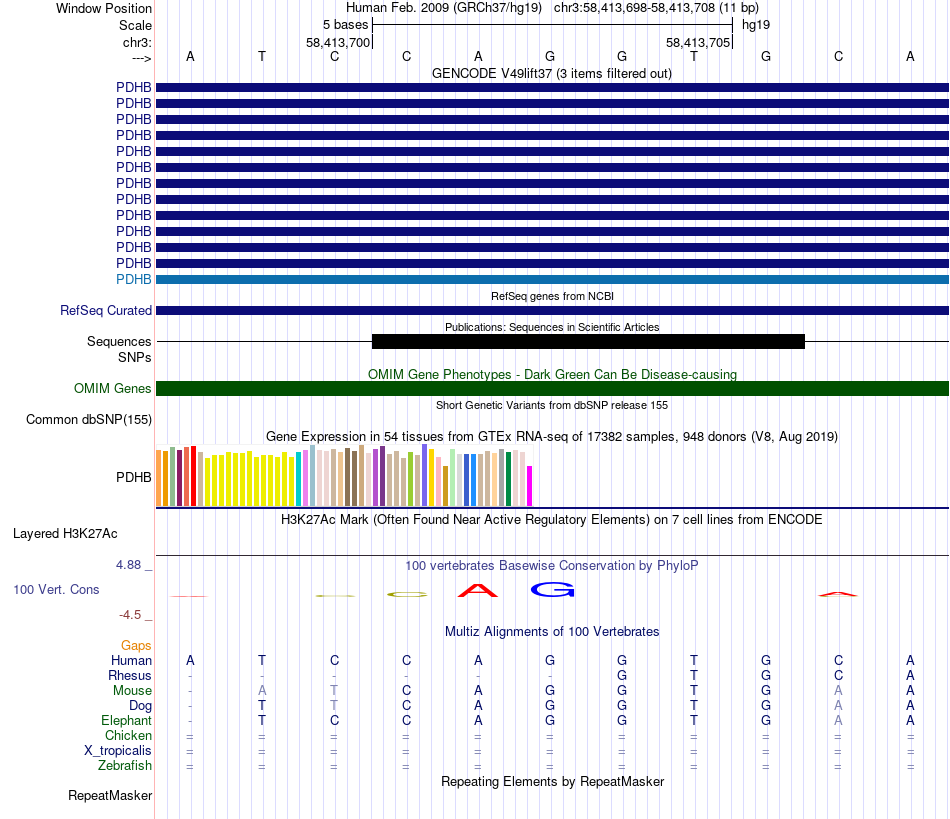
Task: Click the Window Position label
Action: point(104,8)
